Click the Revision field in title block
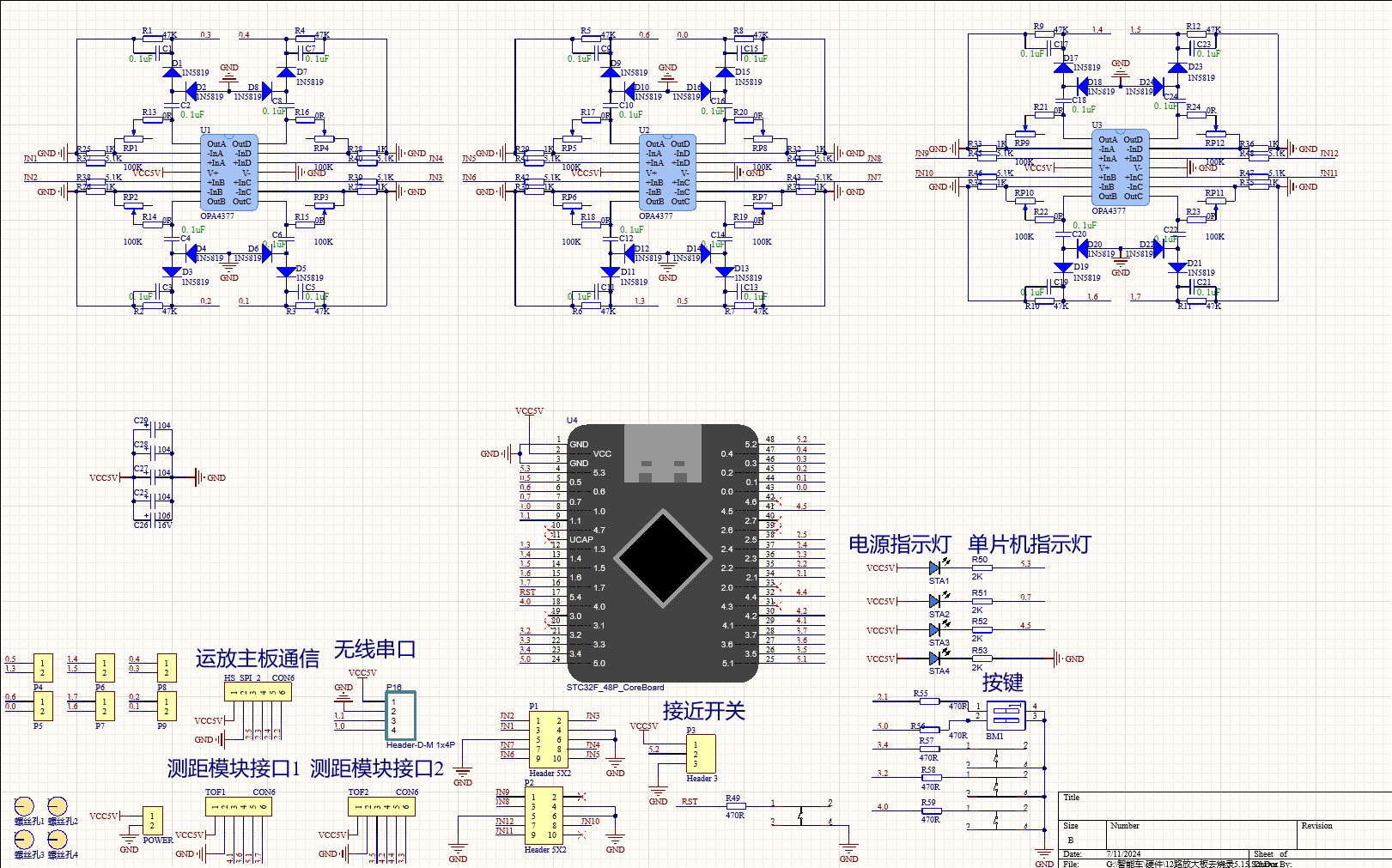 click(1316, 826)
